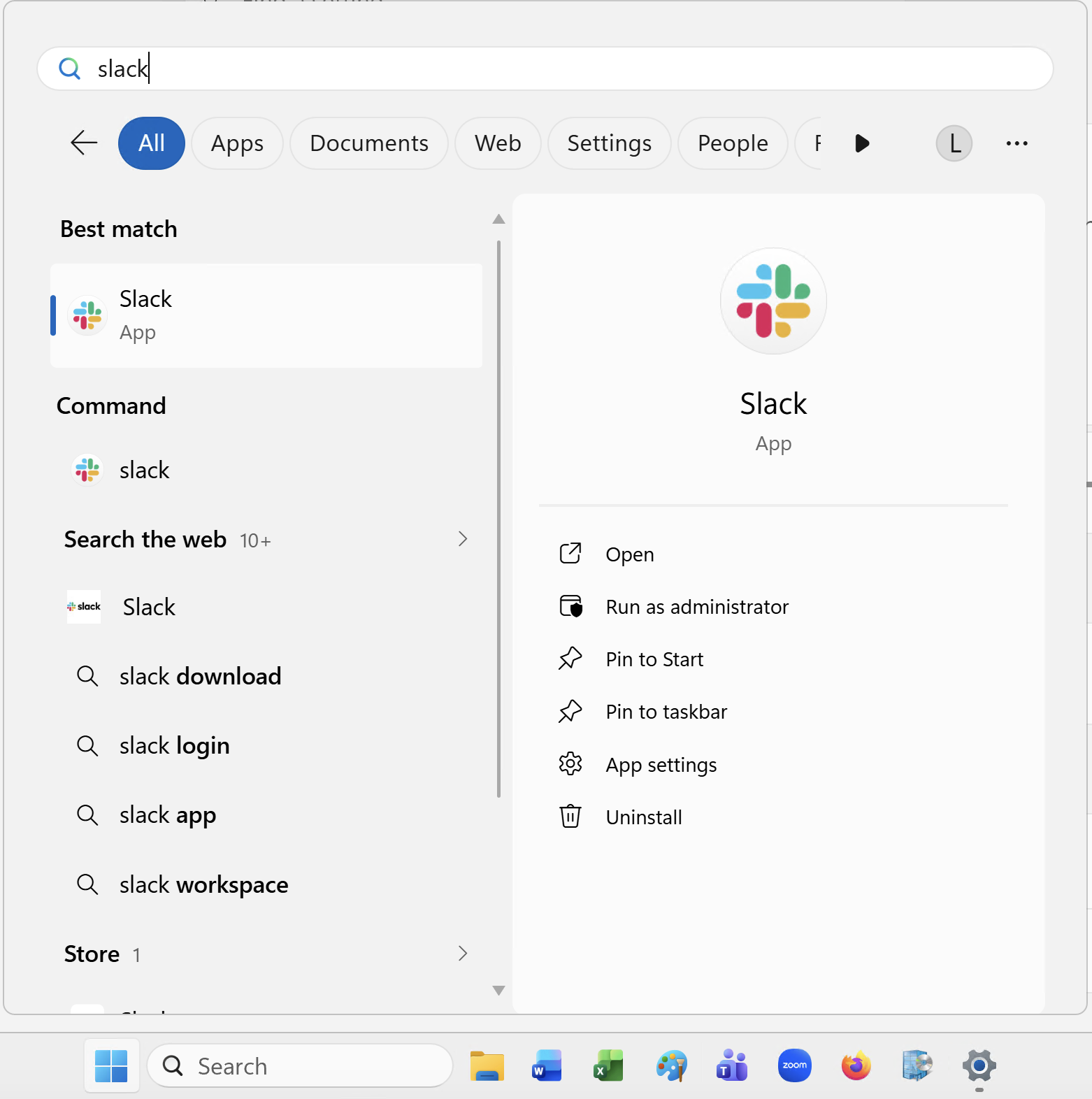Open Windows Start button on taskbar

[x=111, y=1066]
